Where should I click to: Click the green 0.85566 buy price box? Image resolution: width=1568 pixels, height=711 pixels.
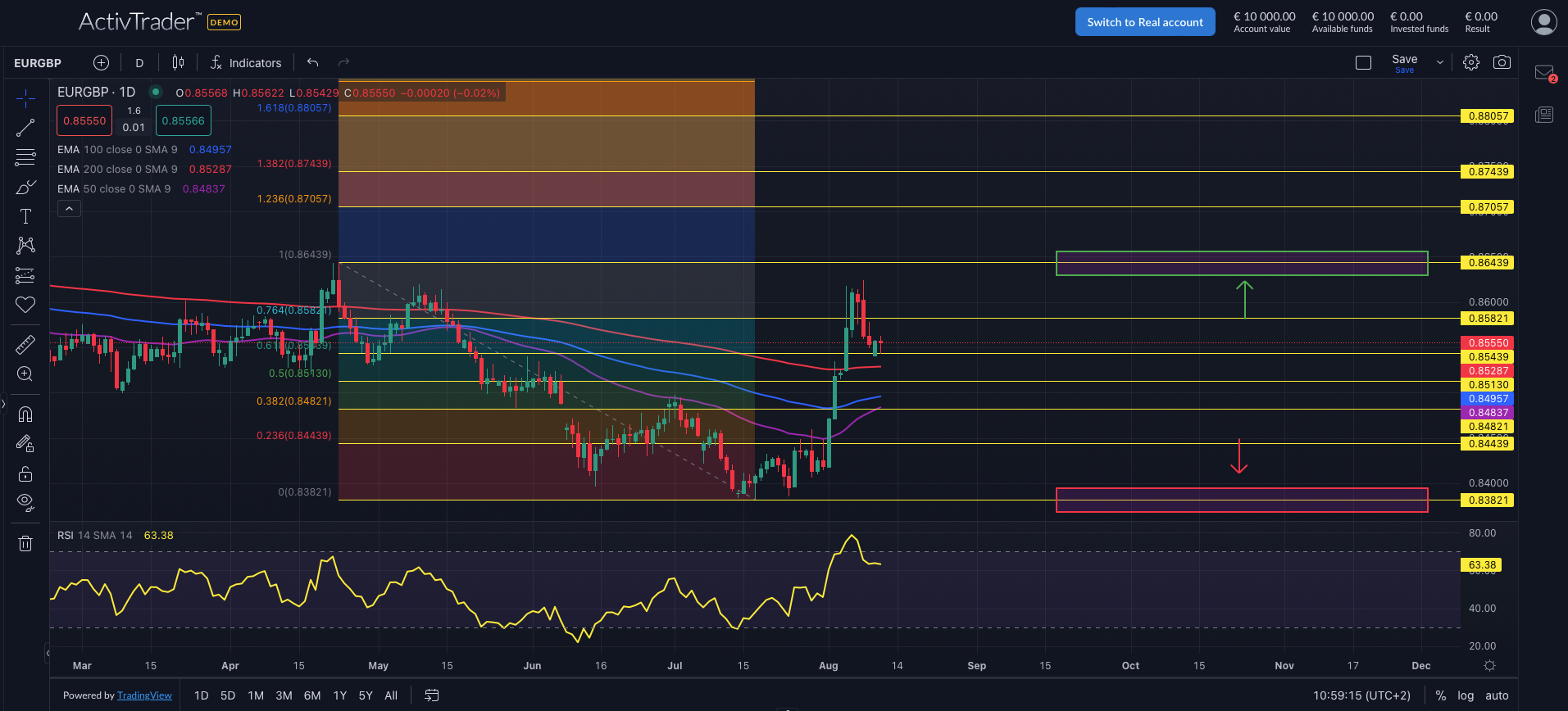[x=183, y=120]
